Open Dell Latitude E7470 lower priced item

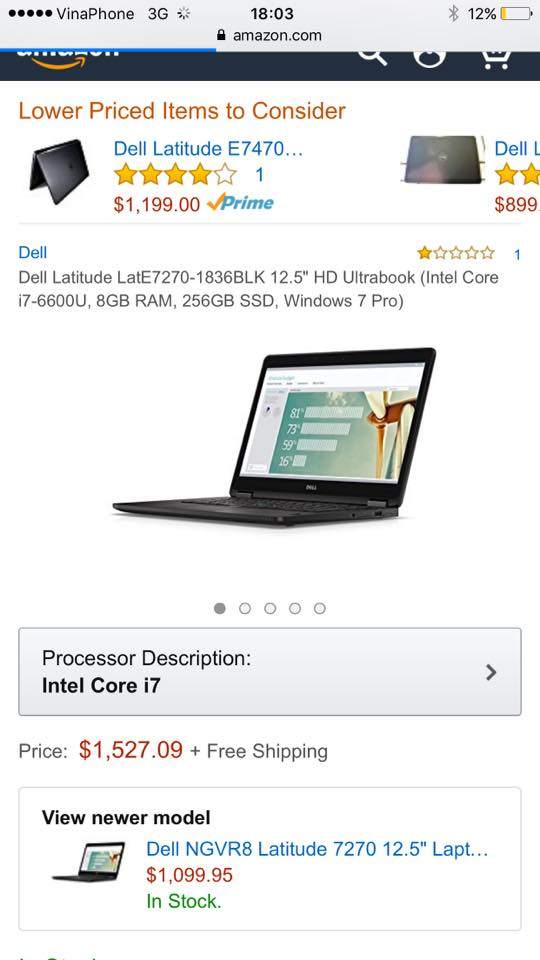pyautogui.click(x=208, y=149)
